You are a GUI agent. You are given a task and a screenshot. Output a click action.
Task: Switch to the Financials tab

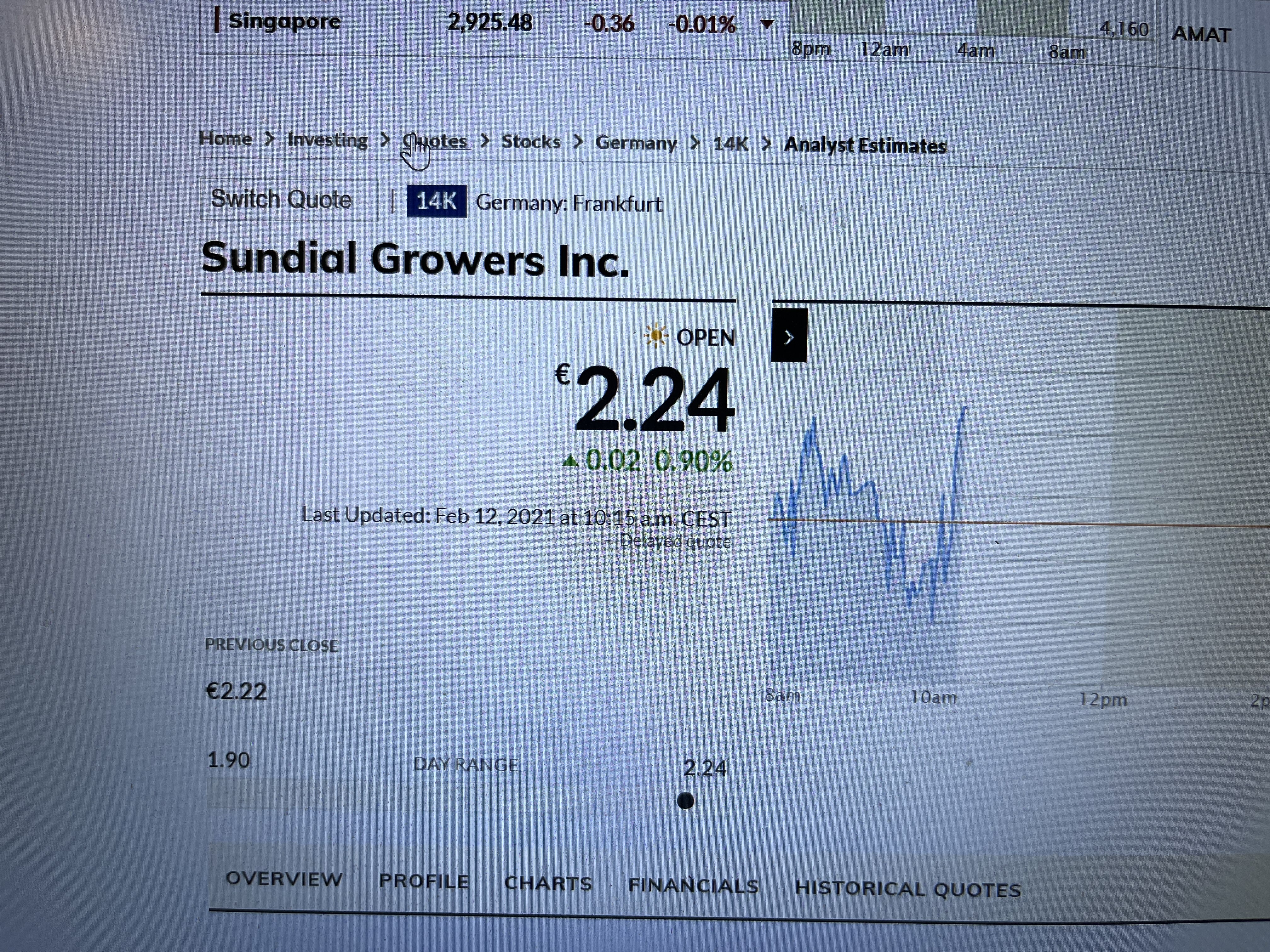click(694, 886)
